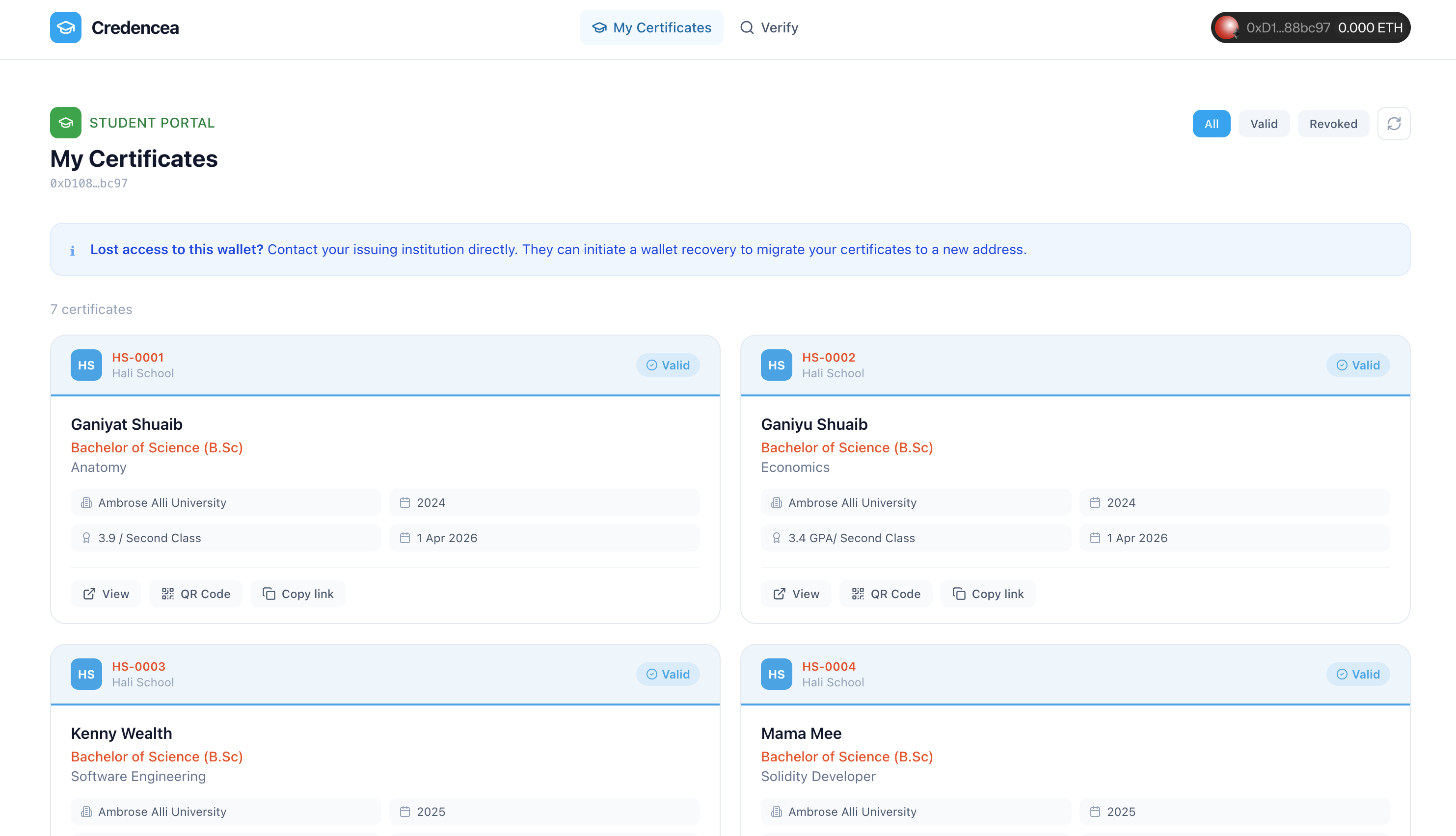Image resolution: width=1456 pixels, height=836 pixels.
Task: Click the wallet avatar in top bar
Action: coord(1227,27)
